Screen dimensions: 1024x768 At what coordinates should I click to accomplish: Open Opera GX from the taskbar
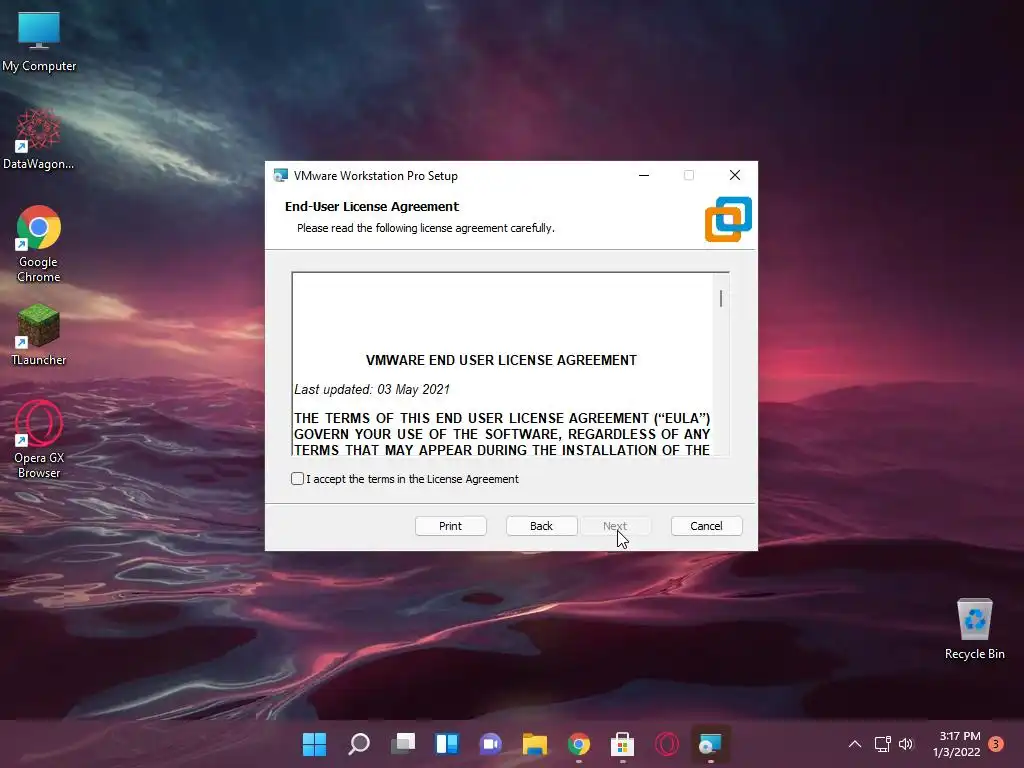667,744
